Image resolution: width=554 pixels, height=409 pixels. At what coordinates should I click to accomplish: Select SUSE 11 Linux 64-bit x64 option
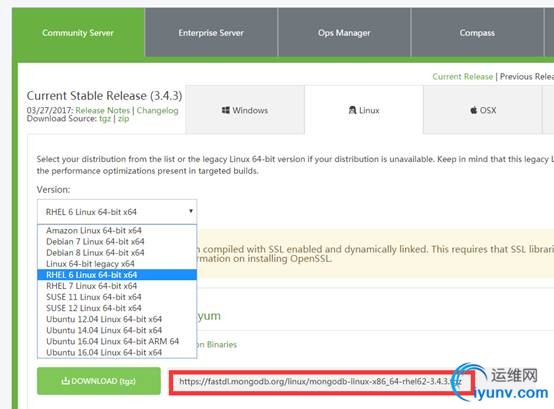[x=117, y=297]
